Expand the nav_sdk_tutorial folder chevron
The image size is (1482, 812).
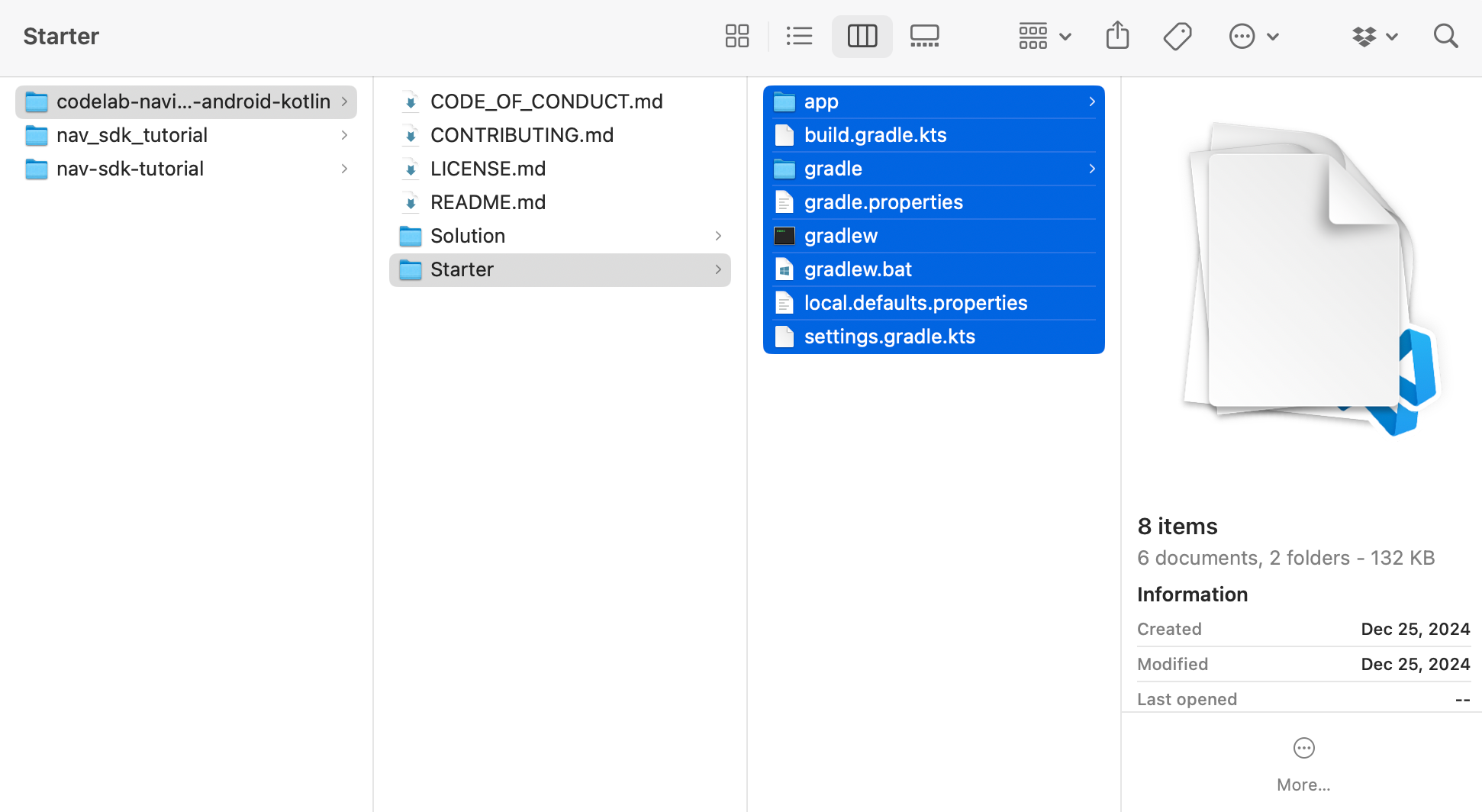click(345, 135)
